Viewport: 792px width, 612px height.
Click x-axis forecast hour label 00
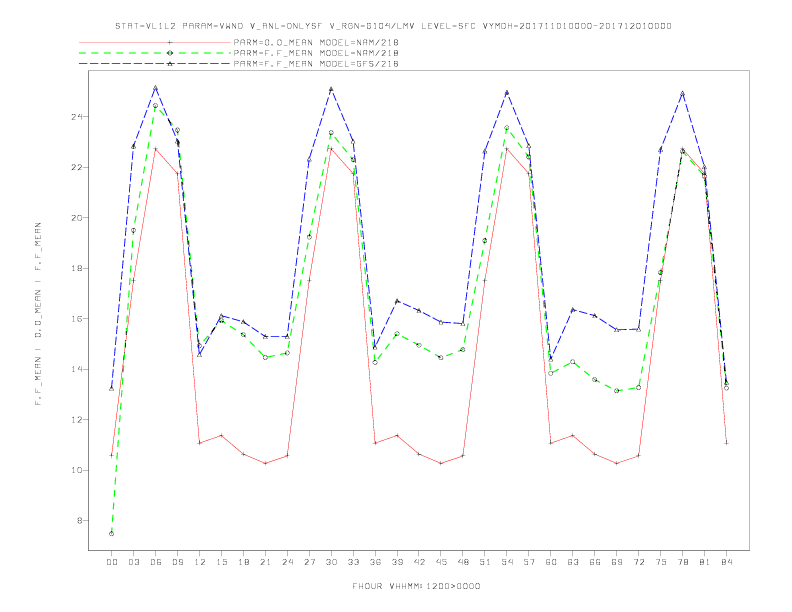tap(112, 562)
